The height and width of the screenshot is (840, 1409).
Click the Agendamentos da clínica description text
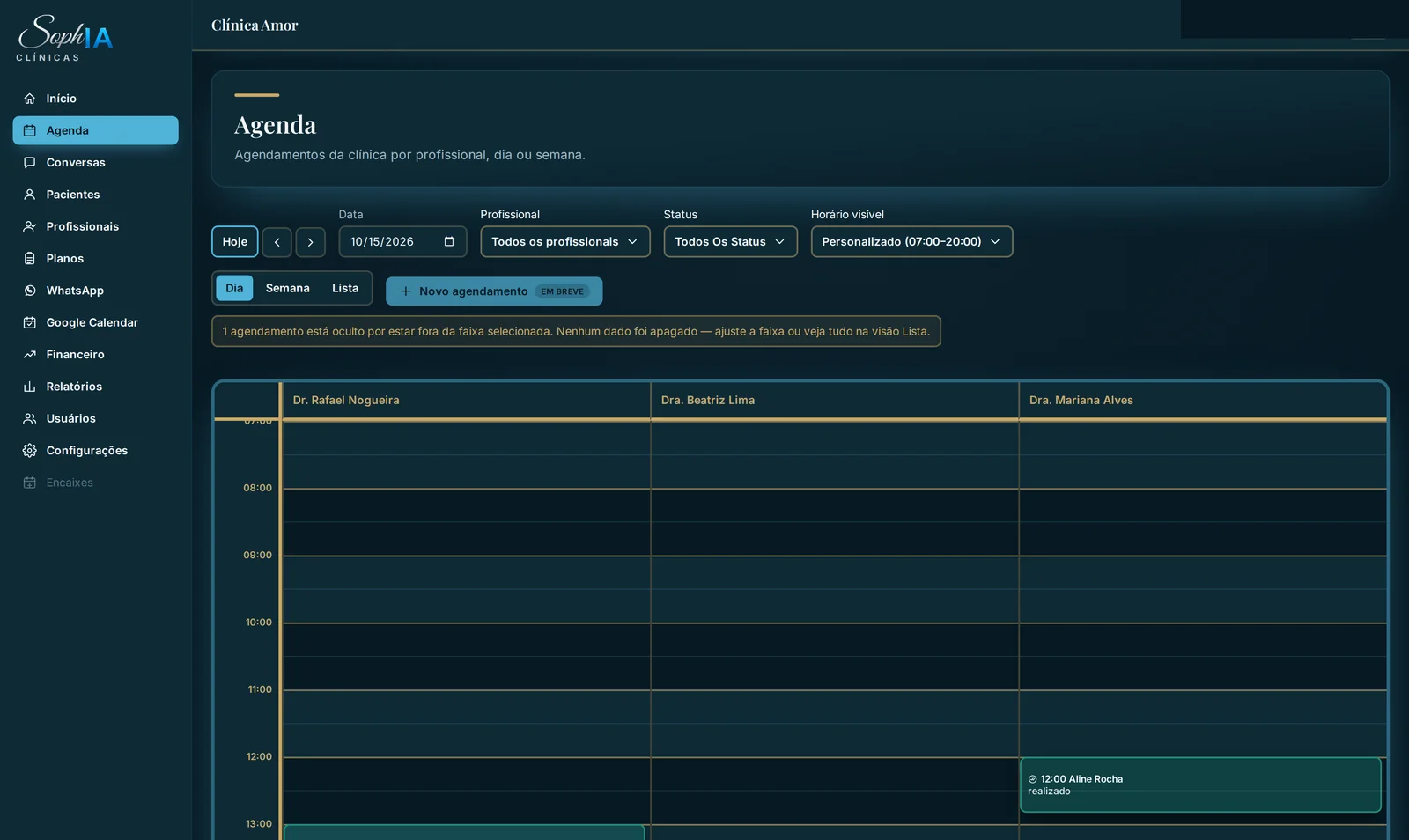tap(409, 155)
